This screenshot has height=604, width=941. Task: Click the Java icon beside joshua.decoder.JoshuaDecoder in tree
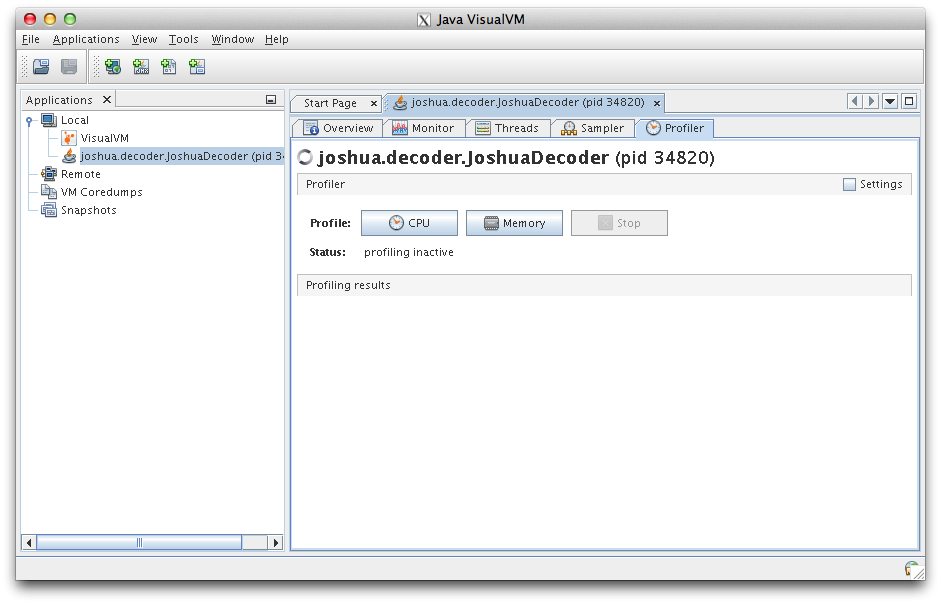point(70,156)
